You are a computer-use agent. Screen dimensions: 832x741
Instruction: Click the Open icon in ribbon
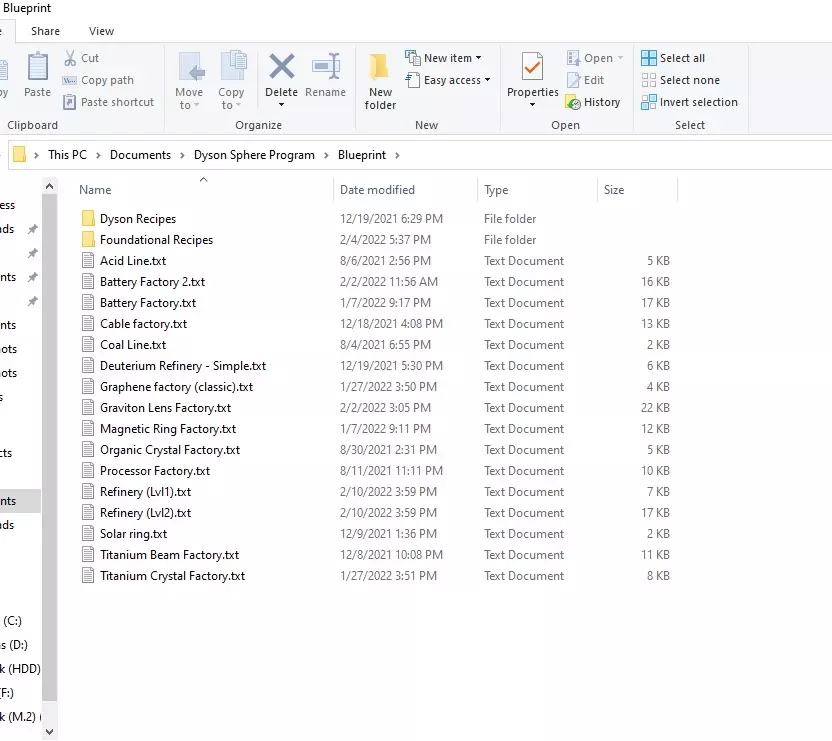[574, 58]
